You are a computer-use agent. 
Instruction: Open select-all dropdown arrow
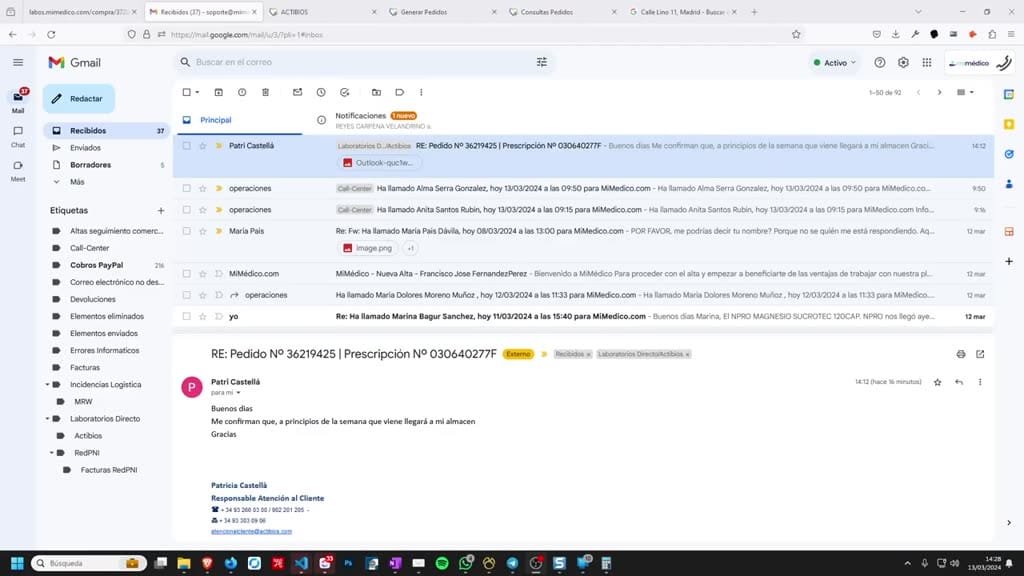pos(197,93)
